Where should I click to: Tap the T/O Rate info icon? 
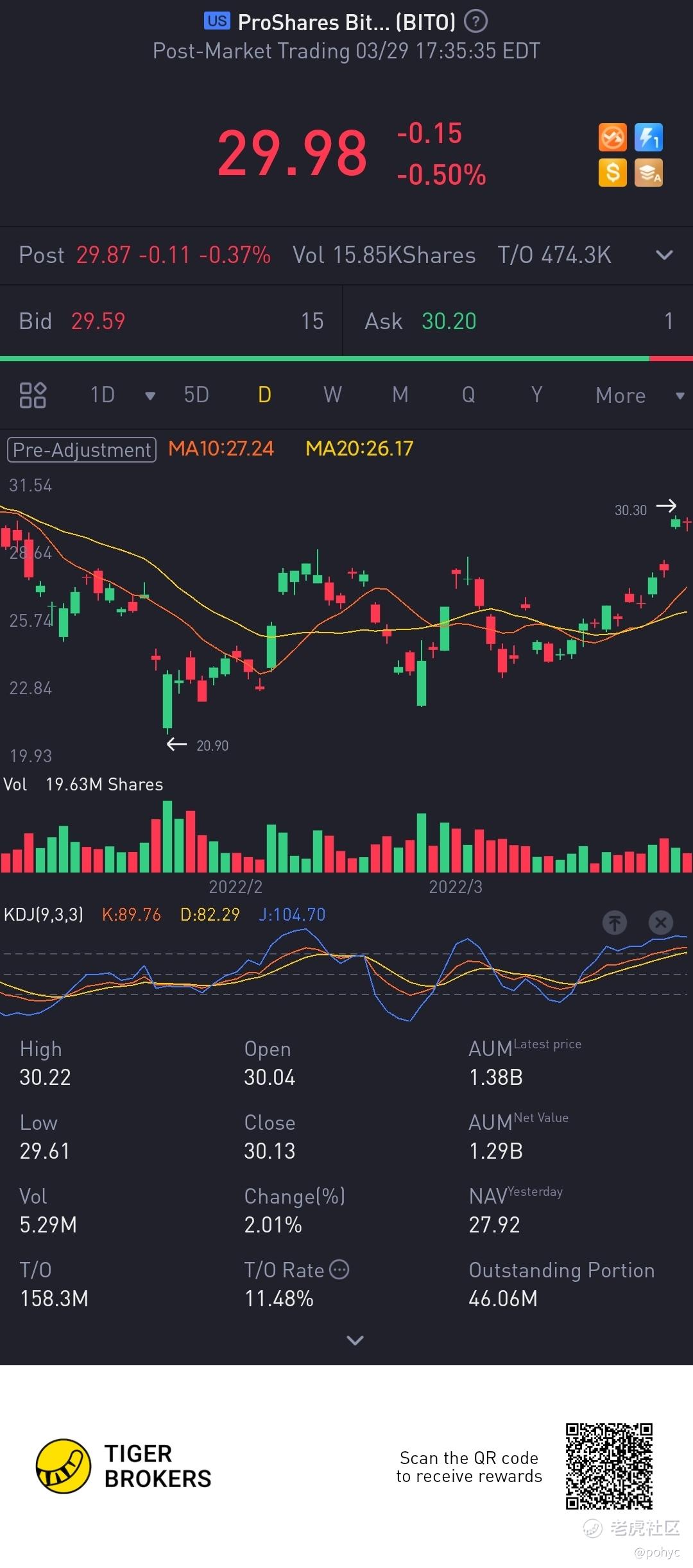(x=339, y=1270)
